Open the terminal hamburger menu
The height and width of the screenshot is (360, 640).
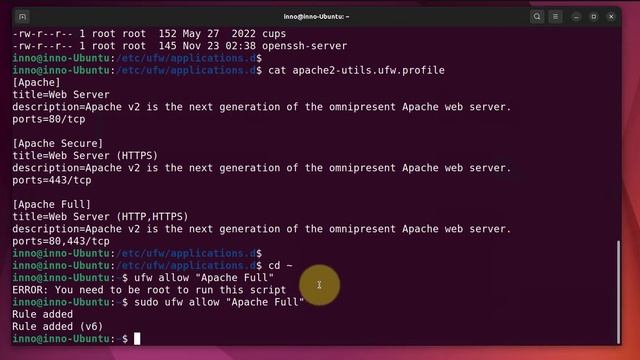pos(555,17)
